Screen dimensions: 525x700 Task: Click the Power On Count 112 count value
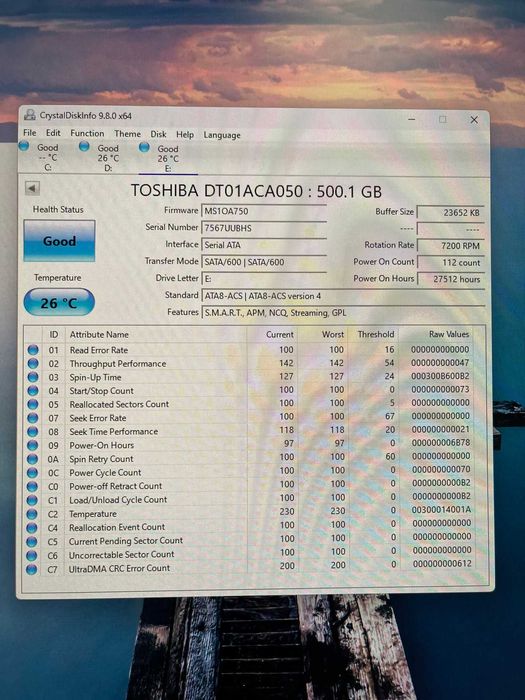click(450, 262)
